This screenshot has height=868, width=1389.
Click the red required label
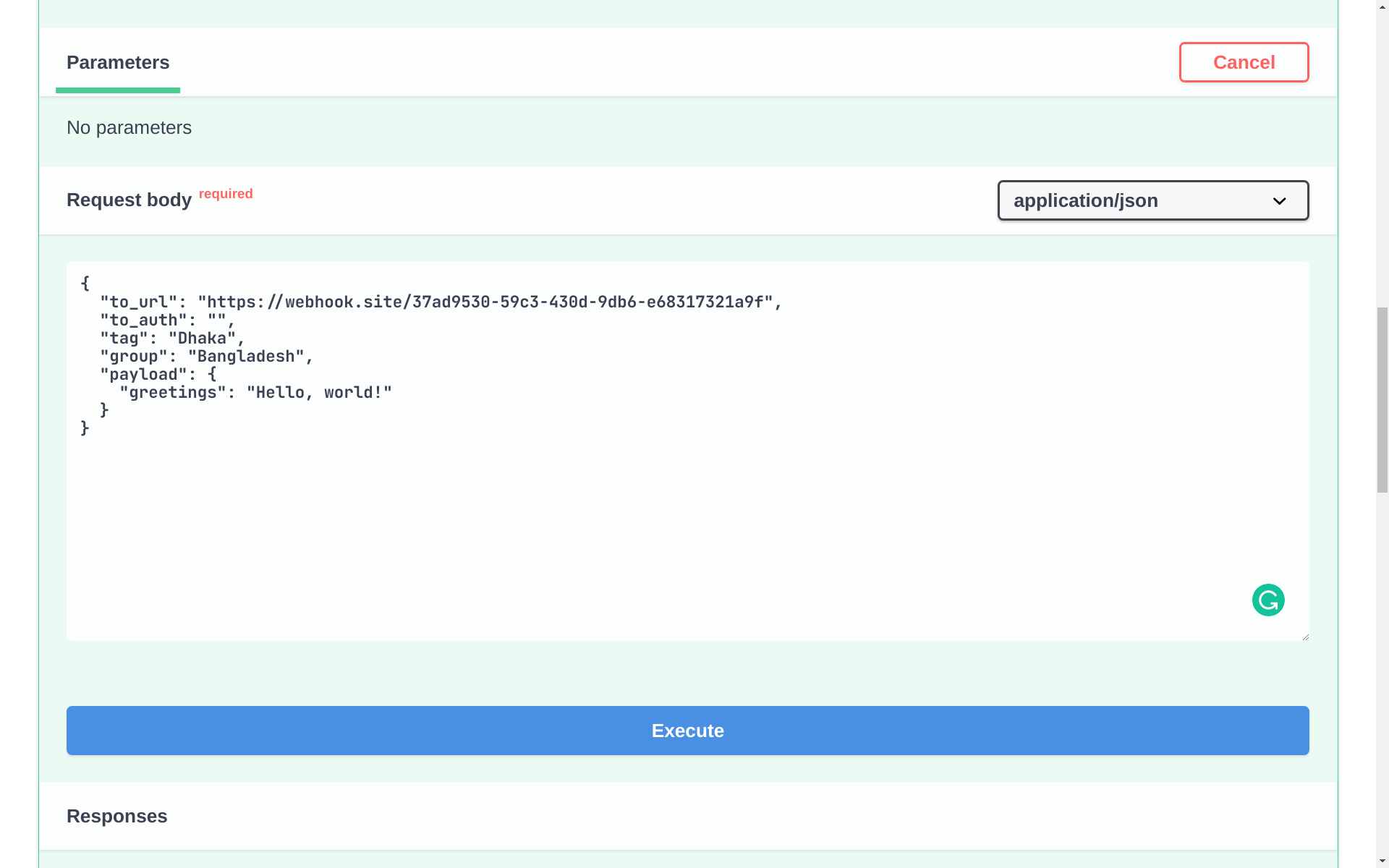pyautogui.click(x=226, y=194)
